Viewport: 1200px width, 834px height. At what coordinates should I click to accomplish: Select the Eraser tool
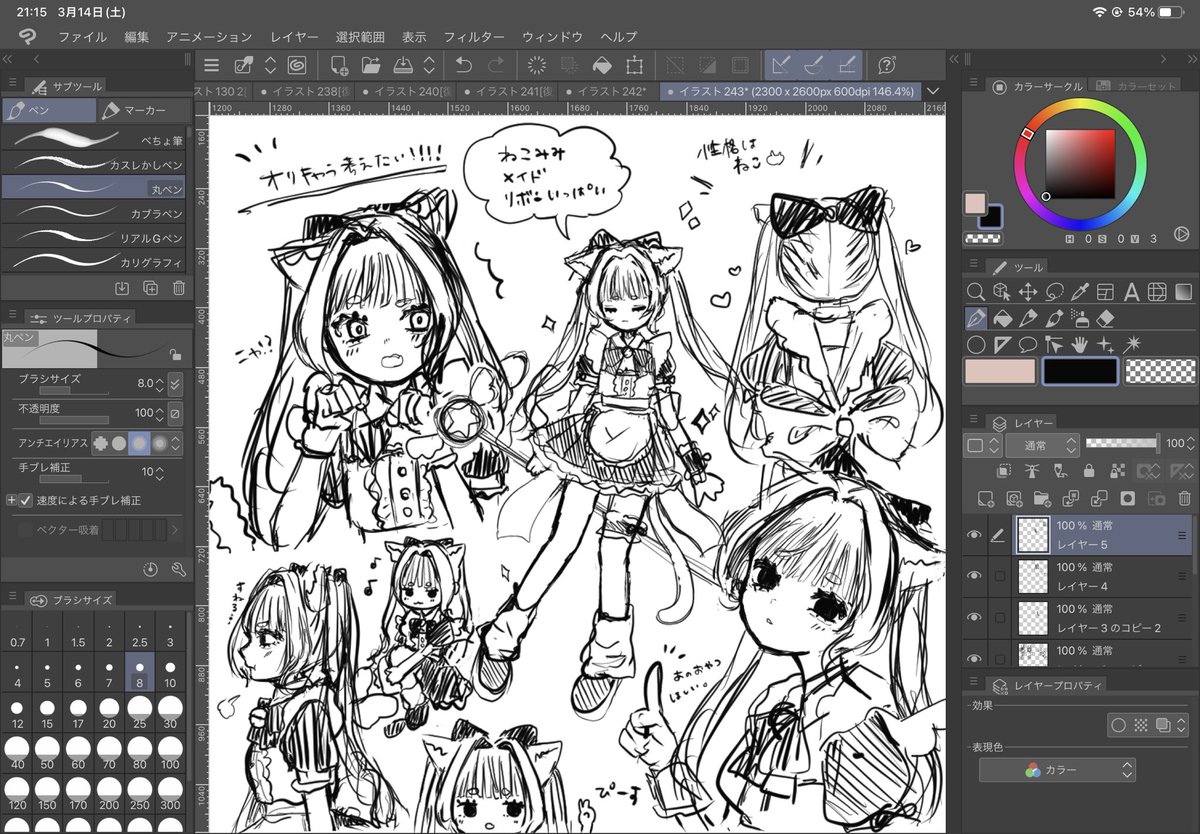1107,318
